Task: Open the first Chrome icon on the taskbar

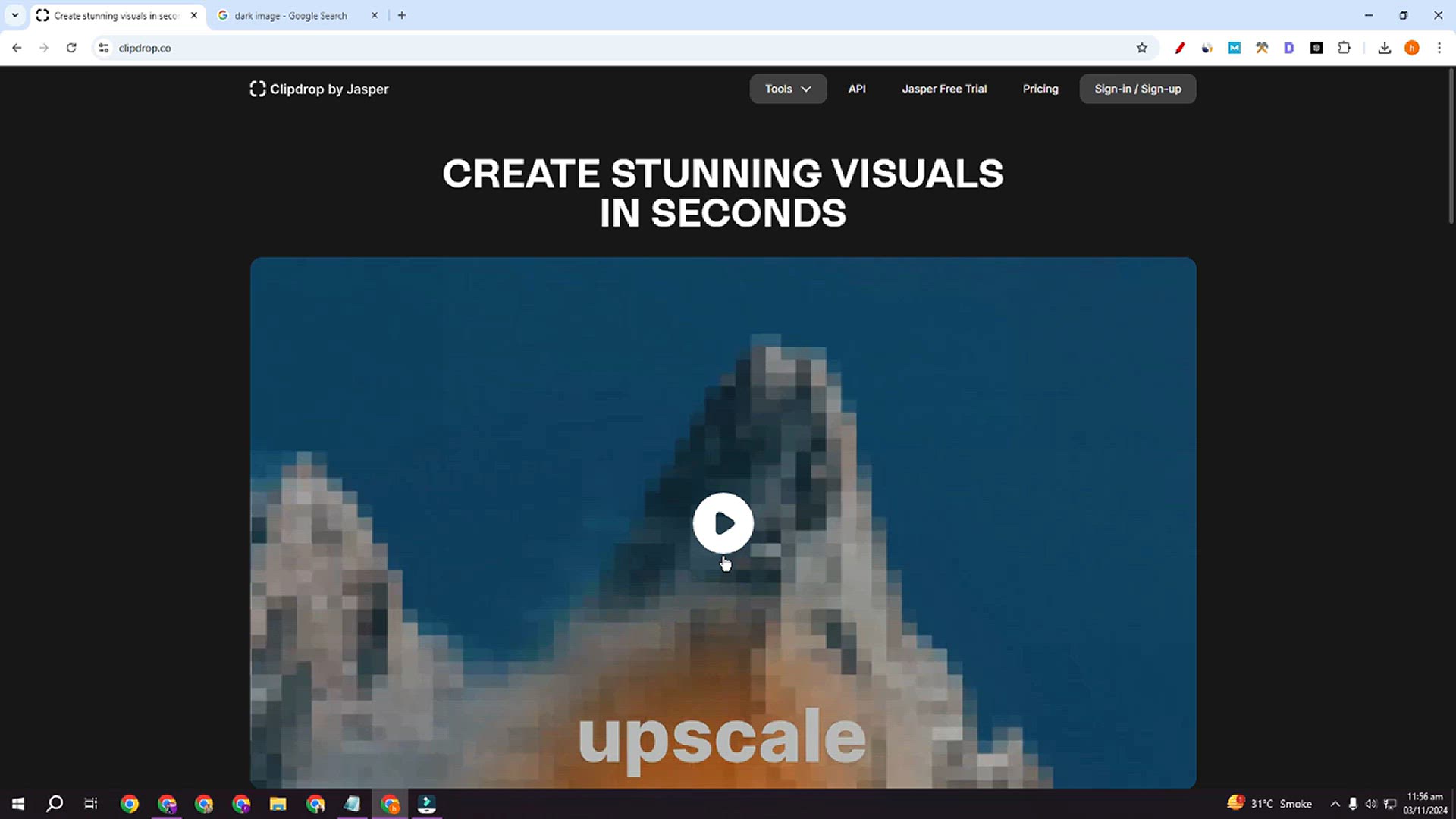Action: tap(130, 804)
